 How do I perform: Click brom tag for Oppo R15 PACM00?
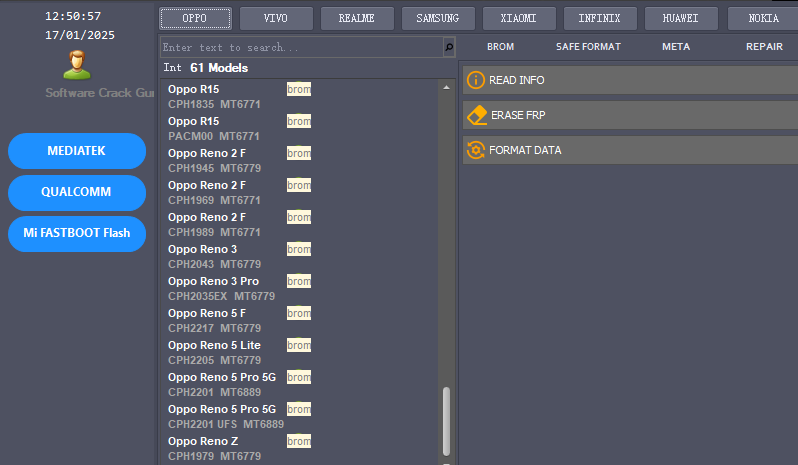pyautogui.click(x=299, y=121)
